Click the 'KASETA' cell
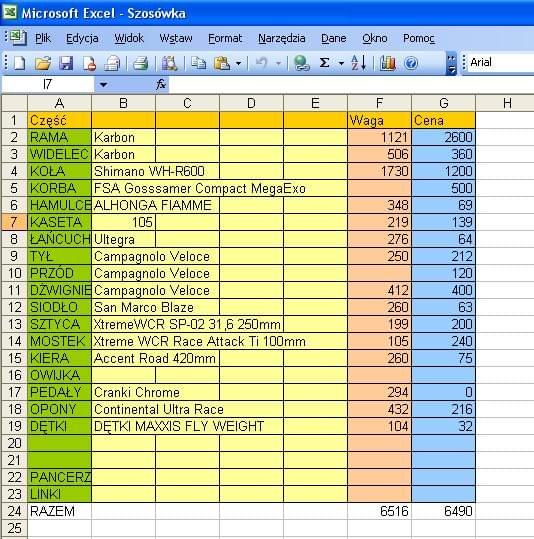Screen dimensions: 534x539 [59, 222]
